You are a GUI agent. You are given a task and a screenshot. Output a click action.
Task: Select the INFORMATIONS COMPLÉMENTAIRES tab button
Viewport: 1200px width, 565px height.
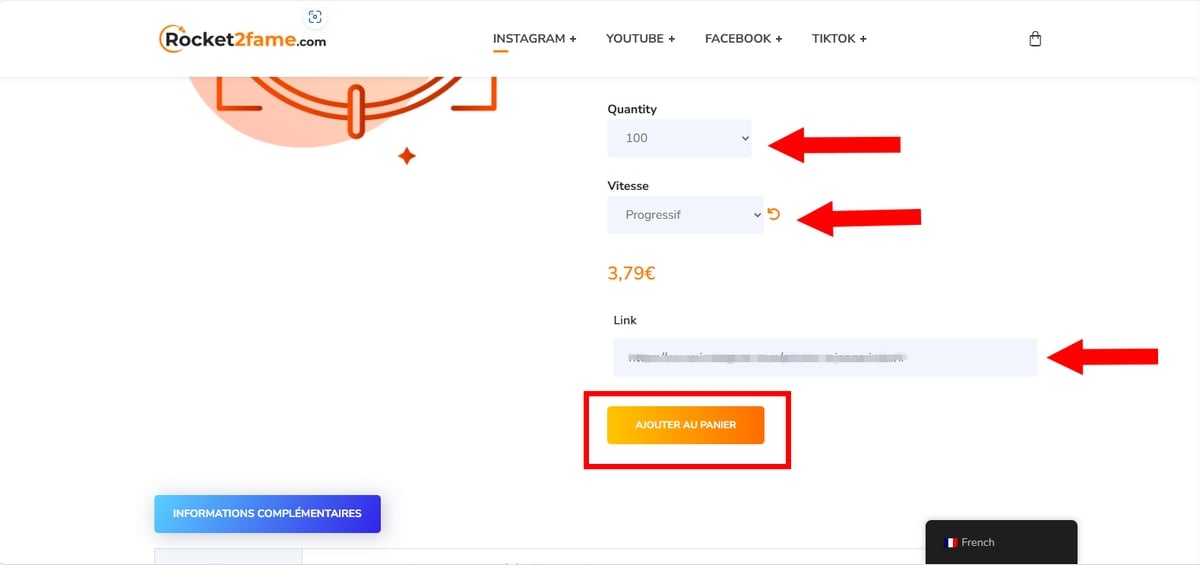(x=267, y=513)
